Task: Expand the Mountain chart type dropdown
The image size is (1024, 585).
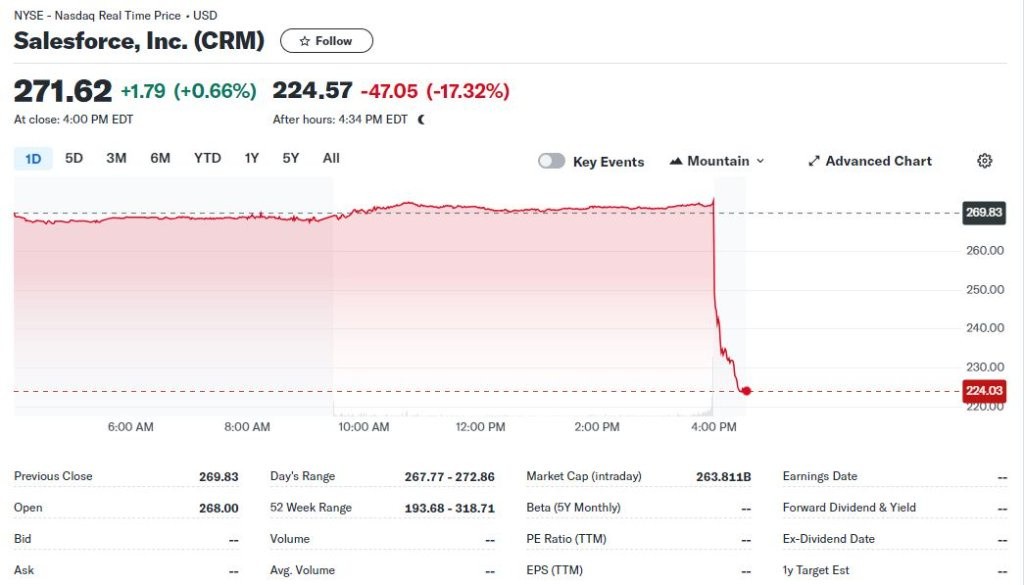Action: click(x=759, y=161)
